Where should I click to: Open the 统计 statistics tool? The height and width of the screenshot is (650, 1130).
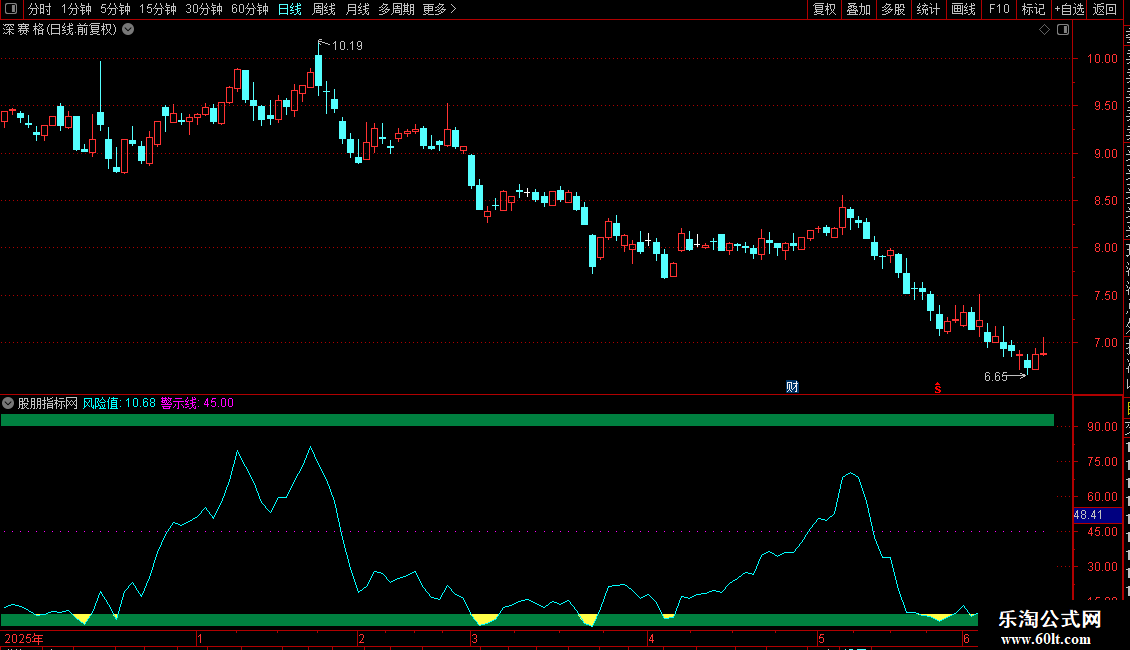coord(928,9)
